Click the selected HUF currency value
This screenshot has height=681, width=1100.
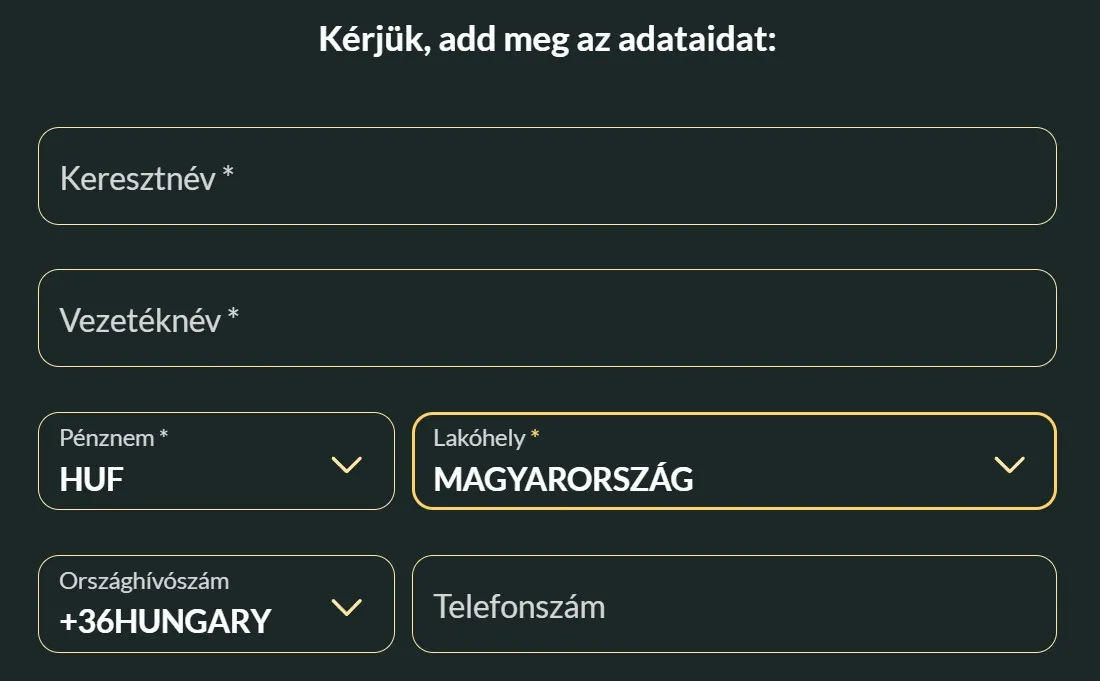point(92,480)
